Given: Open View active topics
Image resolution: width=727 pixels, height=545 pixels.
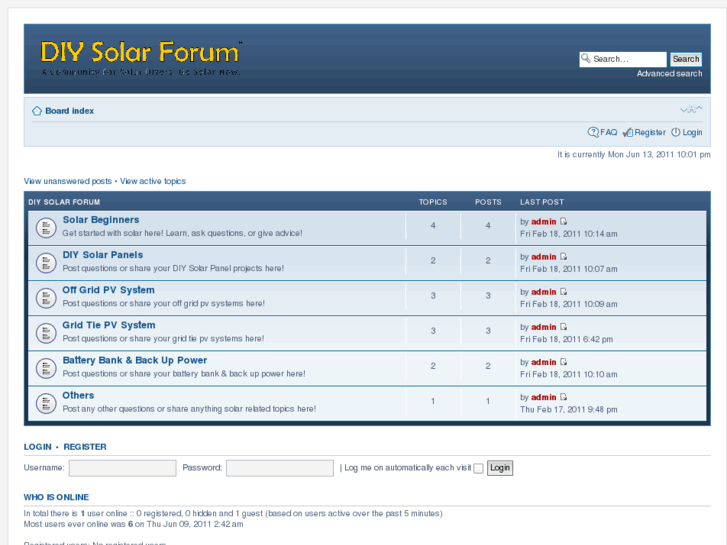Looking at the screenshot, I should (153, 181).
